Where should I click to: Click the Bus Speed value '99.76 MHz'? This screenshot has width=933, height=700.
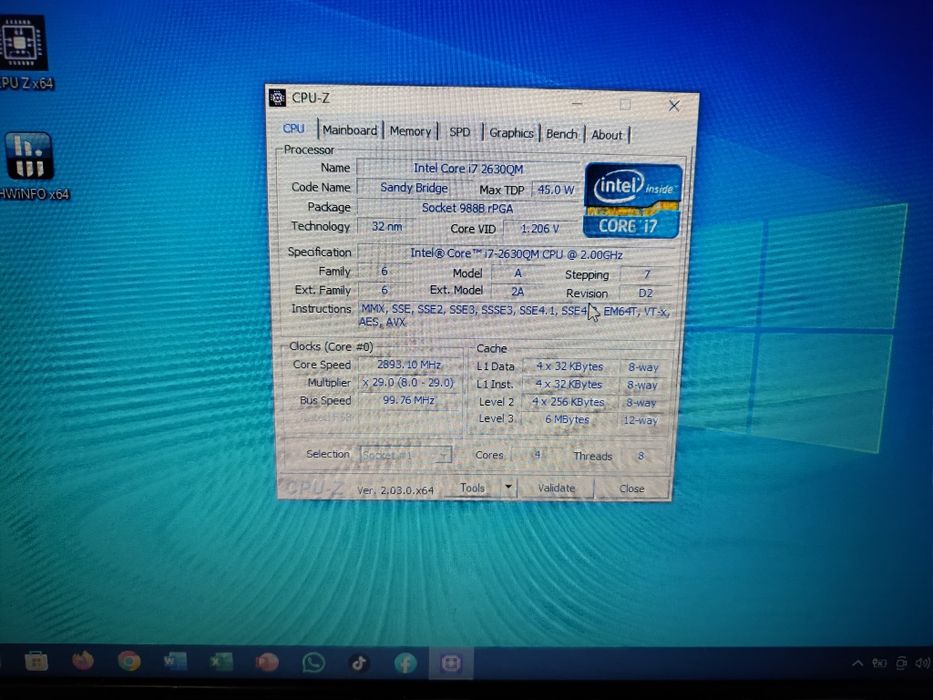click(409, 400)
